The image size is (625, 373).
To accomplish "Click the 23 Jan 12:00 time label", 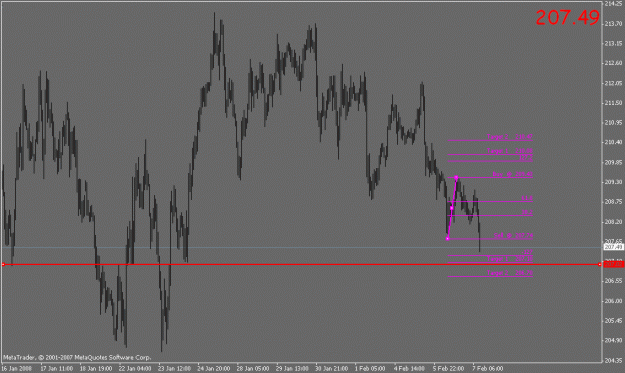I will click(x=174, y=369).
